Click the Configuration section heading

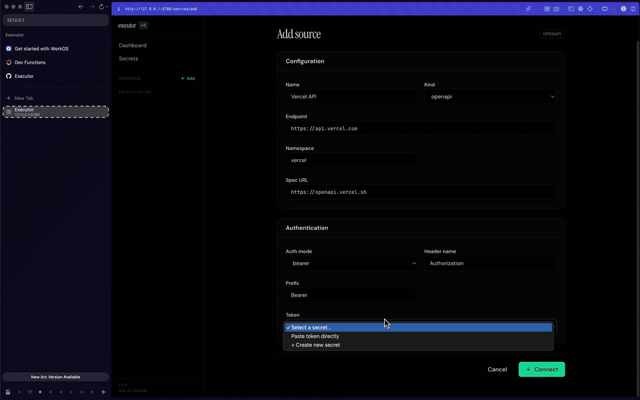(x=305, y=61)
